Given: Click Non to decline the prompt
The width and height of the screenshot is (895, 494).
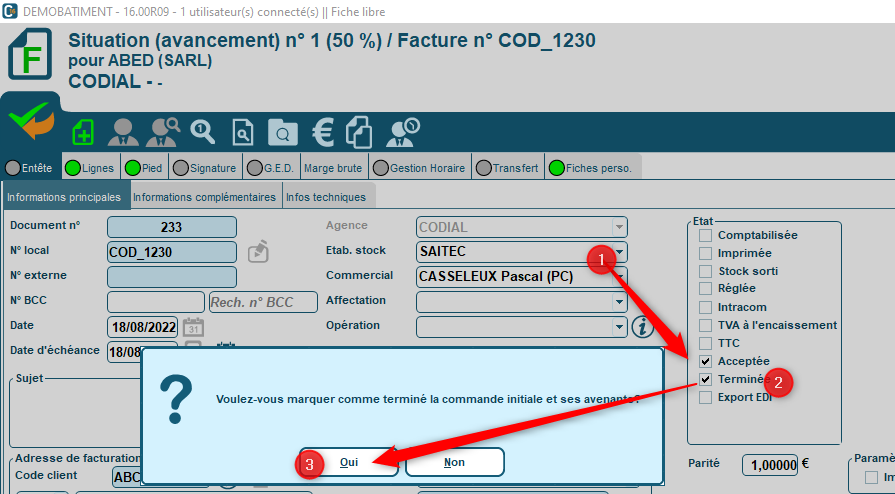Looking at the screenshot, I should pyautogui.click(x=454, y=463).
